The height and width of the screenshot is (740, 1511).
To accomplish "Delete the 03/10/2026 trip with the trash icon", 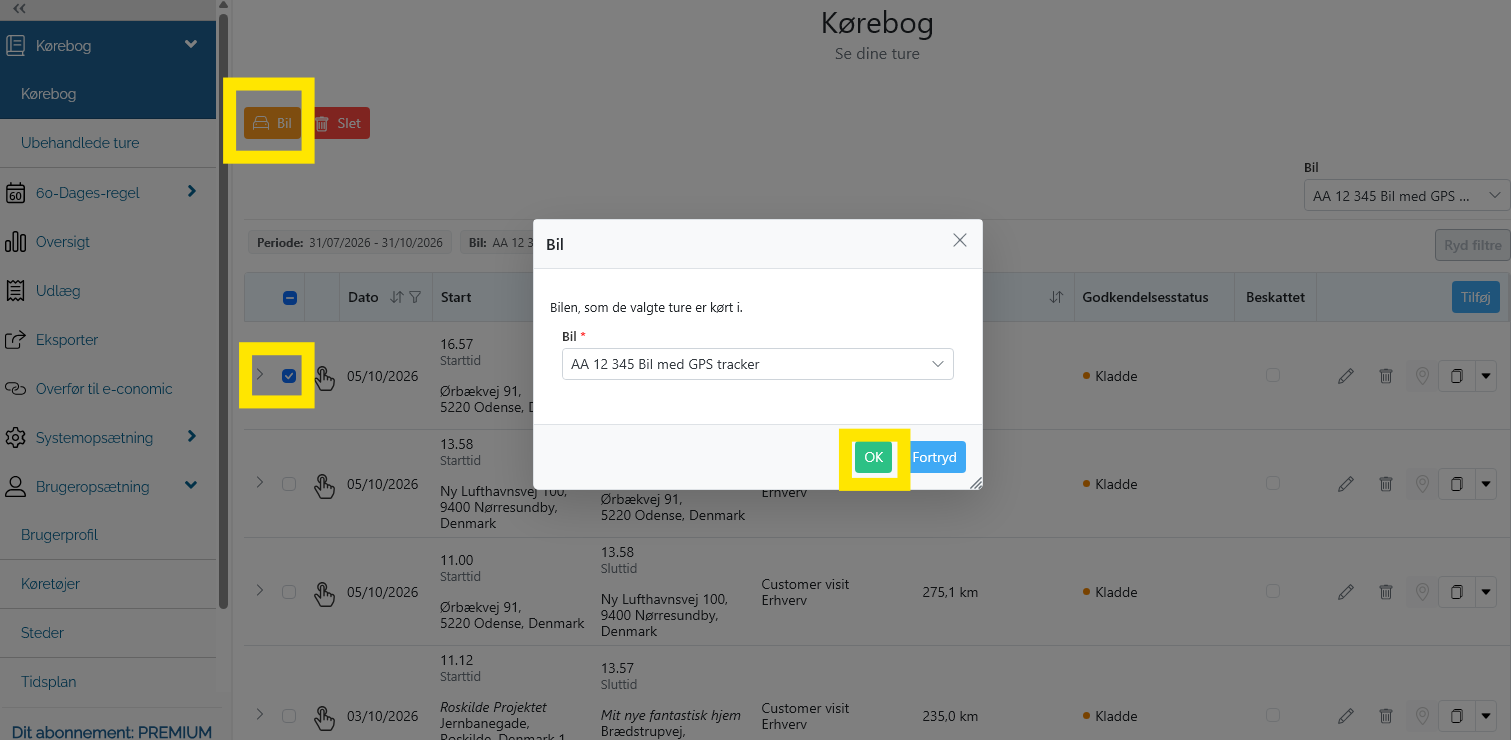I will point(1385,716).
